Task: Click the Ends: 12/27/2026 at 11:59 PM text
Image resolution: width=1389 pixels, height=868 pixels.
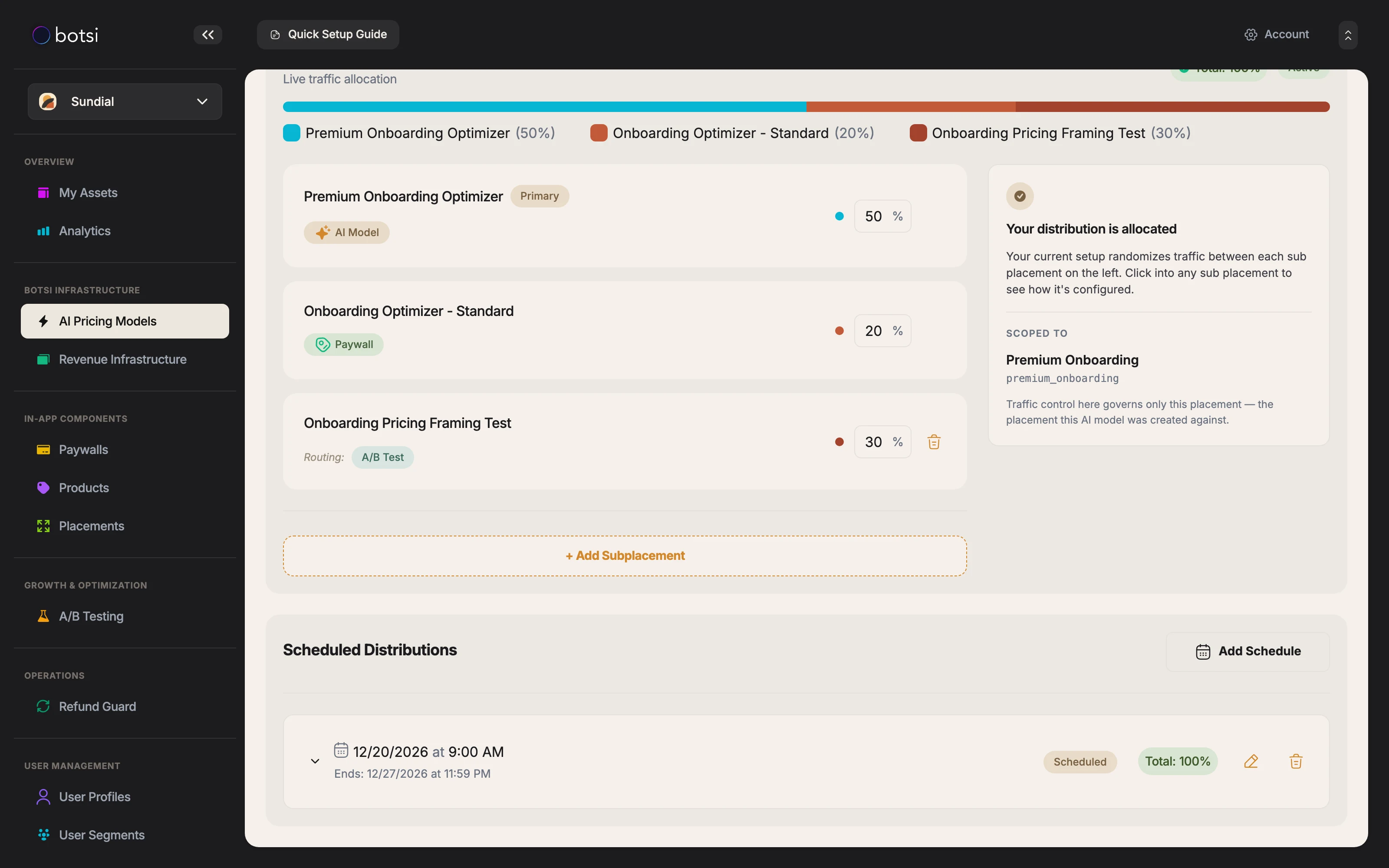Action: (x=412, y=774)
